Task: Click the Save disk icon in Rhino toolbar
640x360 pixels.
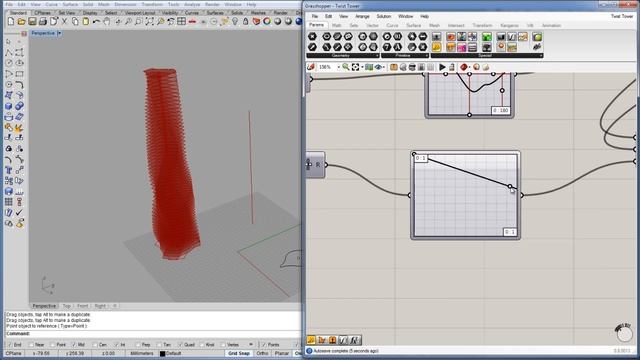Action: tap(32, 22)
